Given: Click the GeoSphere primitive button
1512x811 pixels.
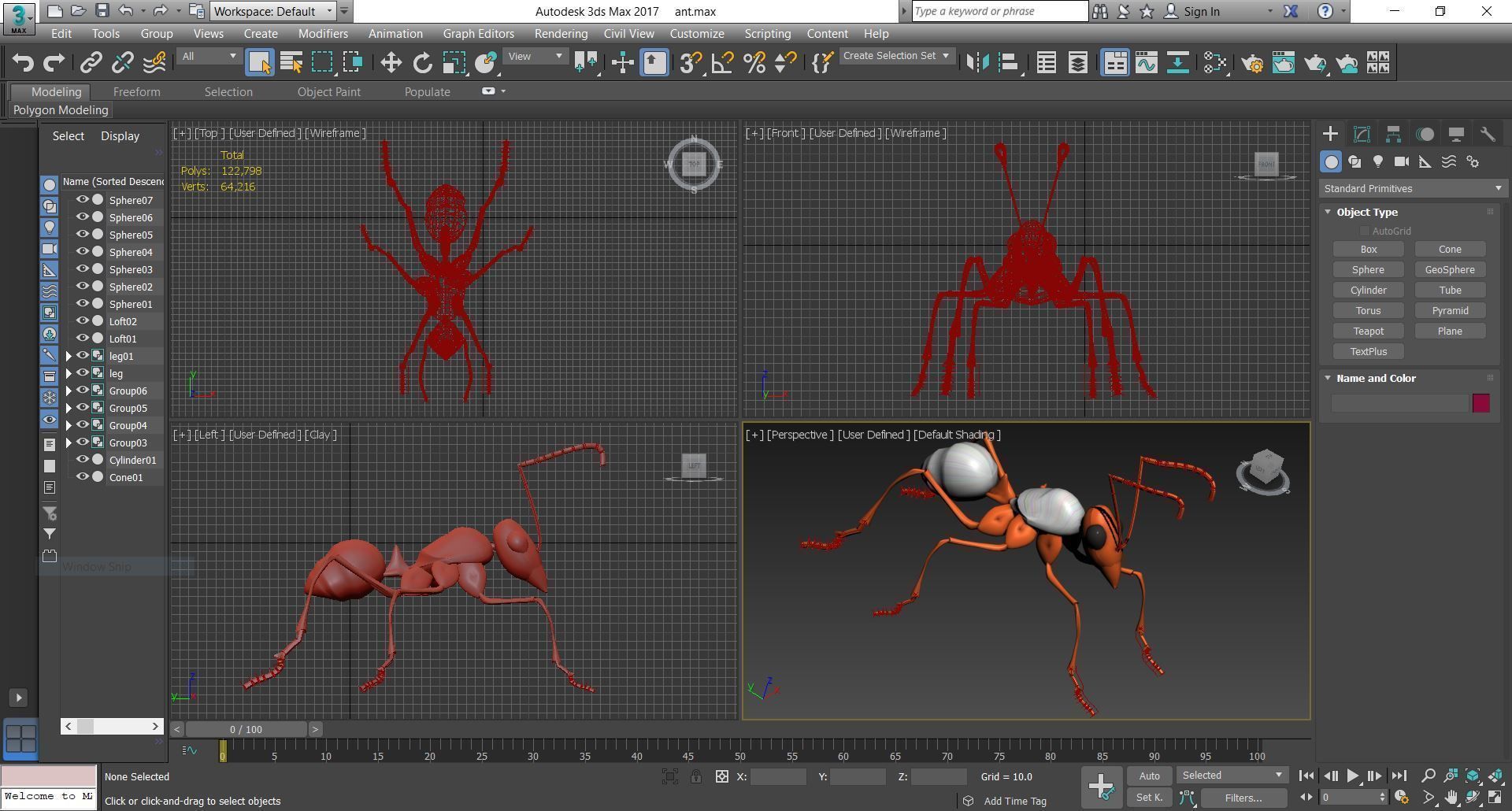Looking at the screenshot, I should click(1450, 270).
